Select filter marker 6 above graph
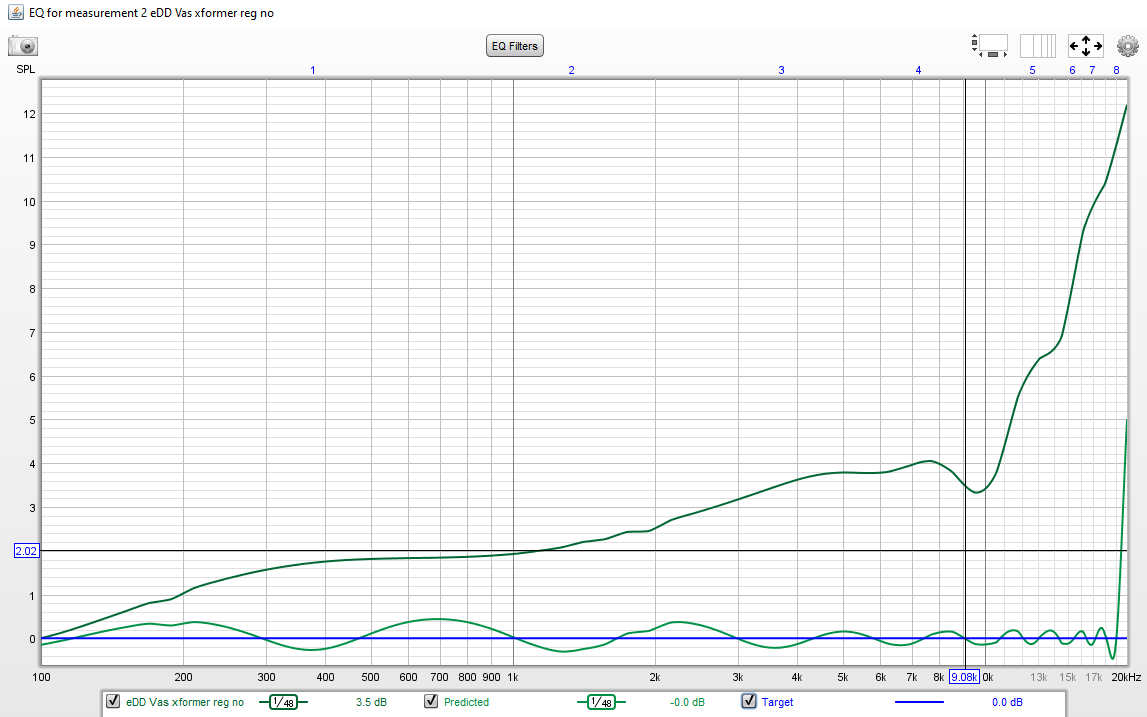 [x=1072, y=70]
